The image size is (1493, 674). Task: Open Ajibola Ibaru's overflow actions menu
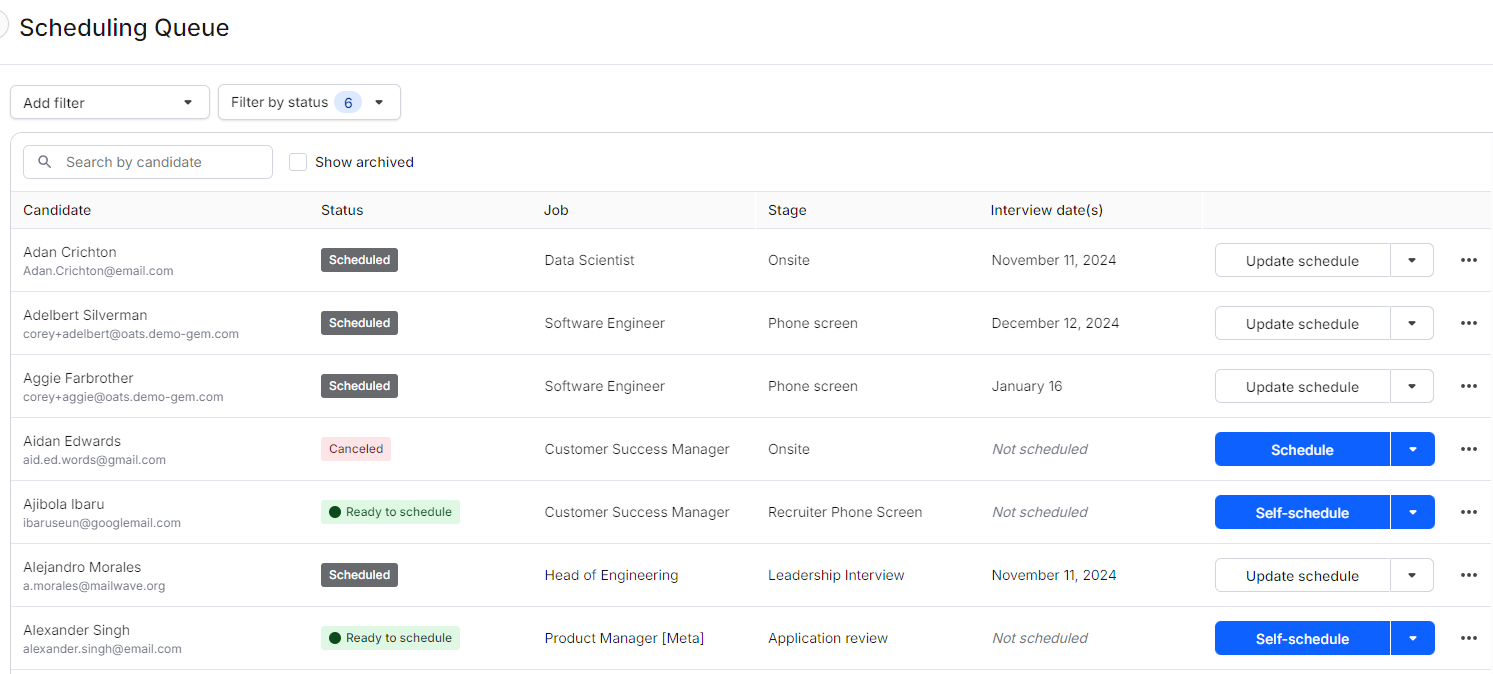1468,512
